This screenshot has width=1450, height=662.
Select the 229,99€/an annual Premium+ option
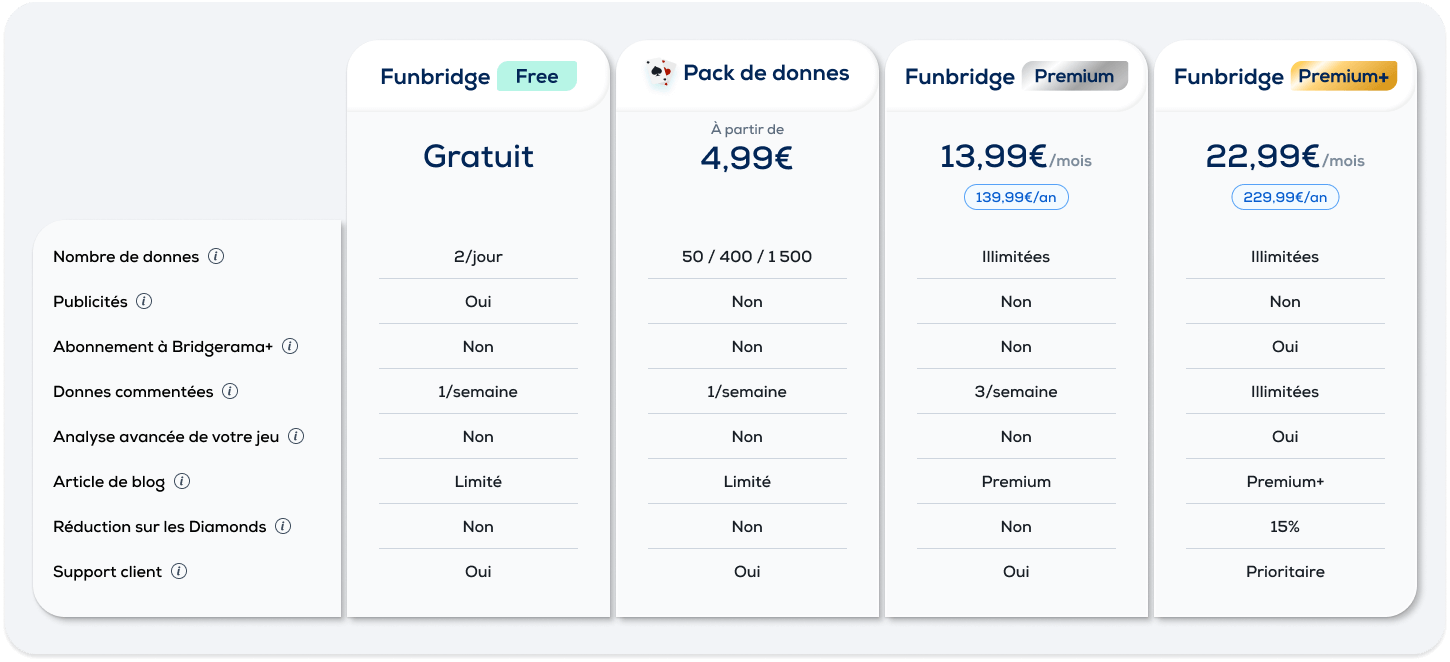(1285, 197)
